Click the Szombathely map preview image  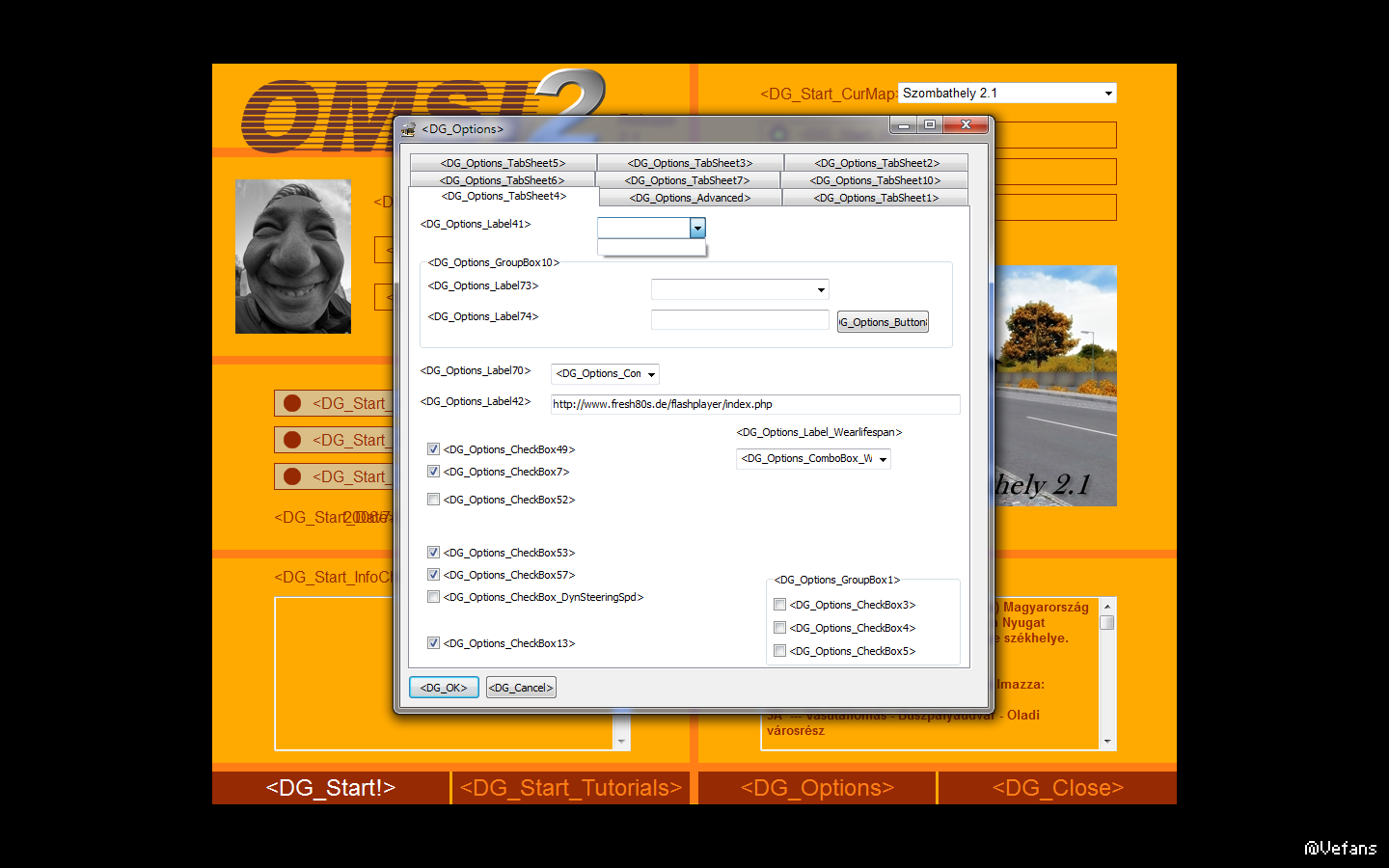(x=1055, y=386)
